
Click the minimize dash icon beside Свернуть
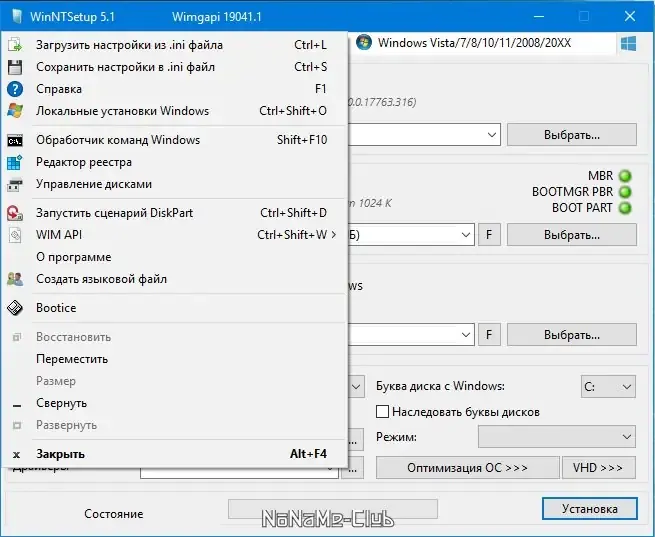pyautogui.click(x=17, y=405)
